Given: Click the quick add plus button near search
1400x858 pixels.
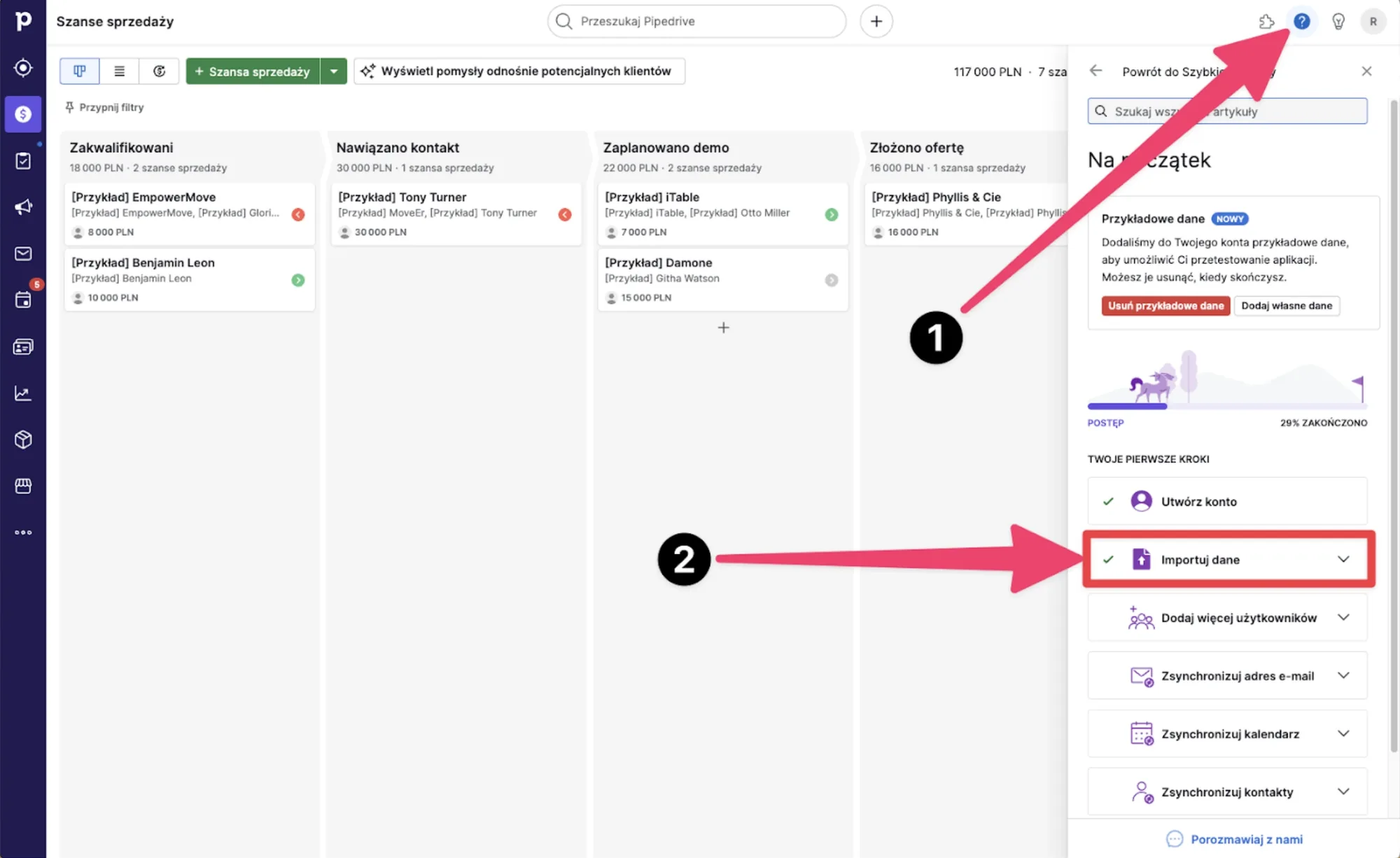Looking at the screenshot, I should (x=876, y=21).
